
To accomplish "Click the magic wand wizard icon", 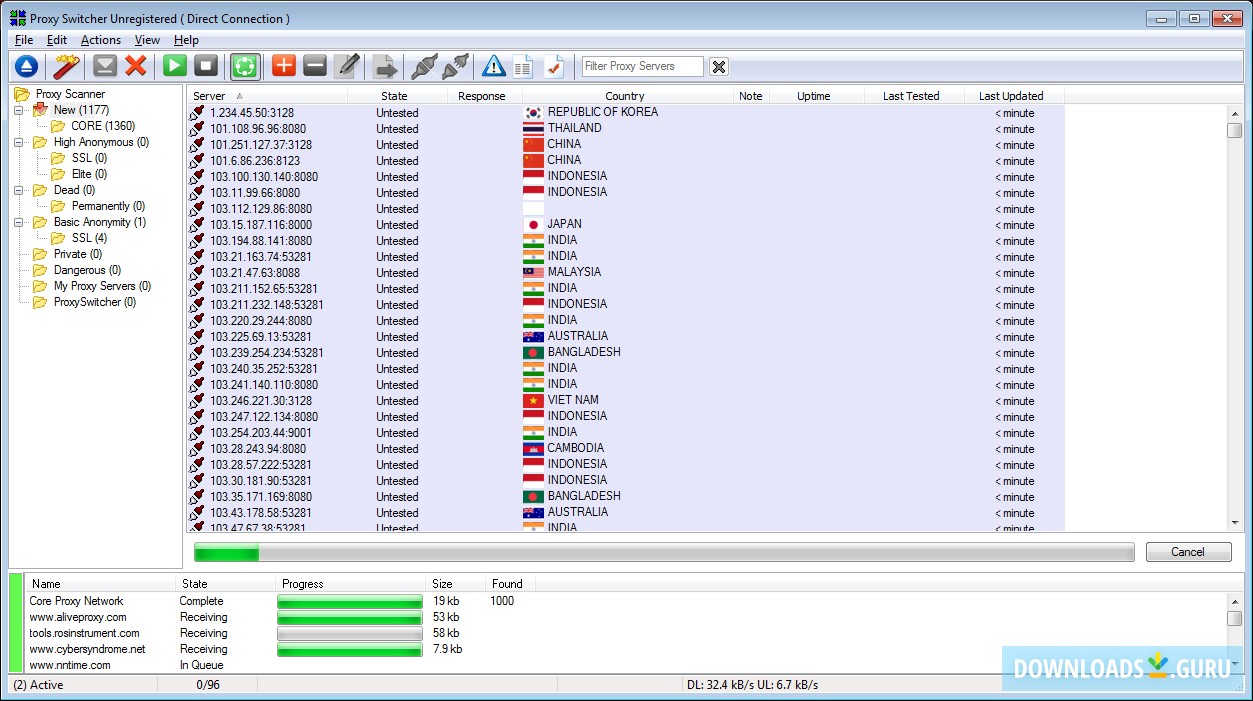I will 67,66.
